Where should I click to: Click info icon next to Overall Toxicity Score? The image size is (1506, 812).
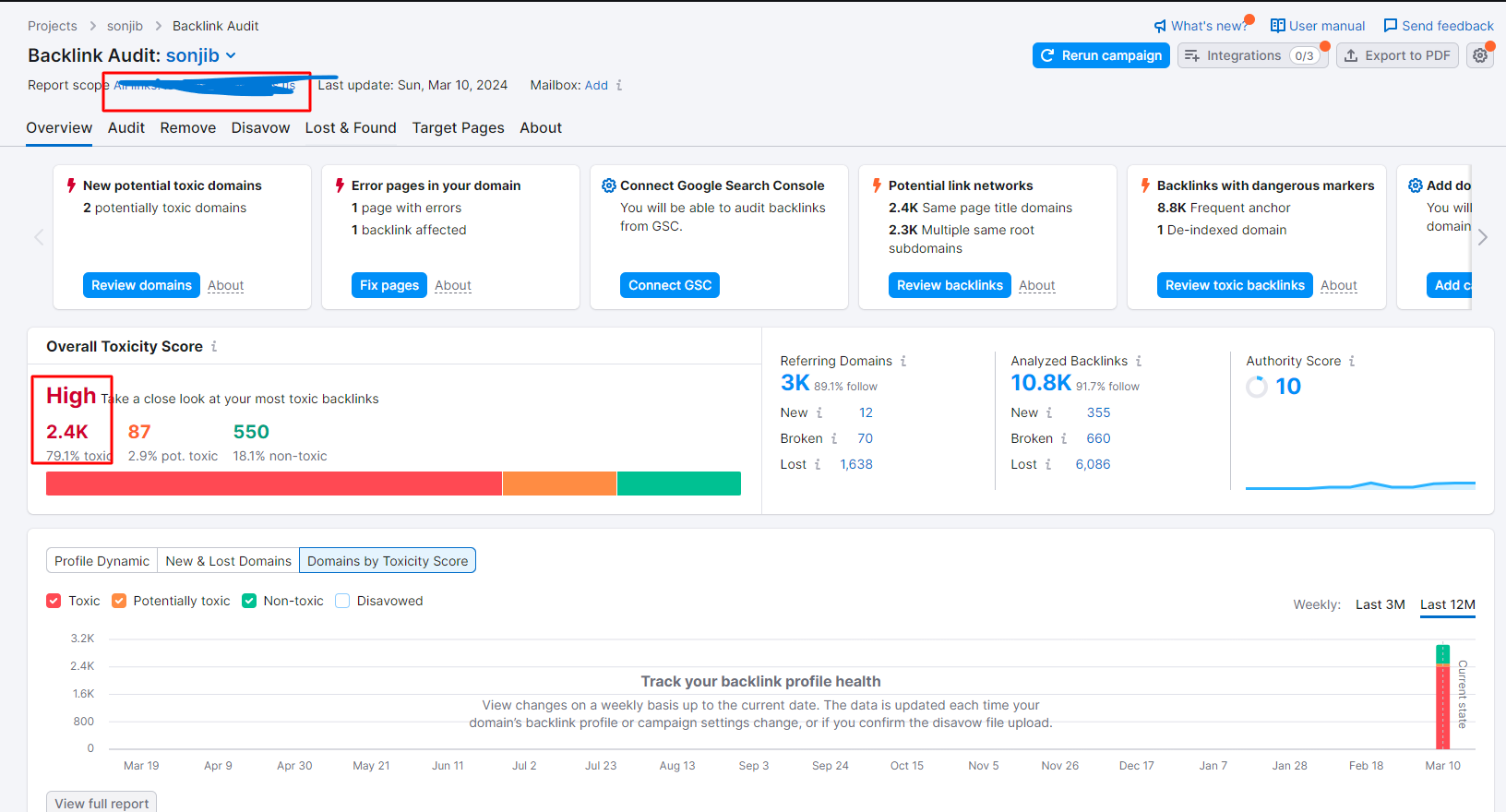coord(214,347)
